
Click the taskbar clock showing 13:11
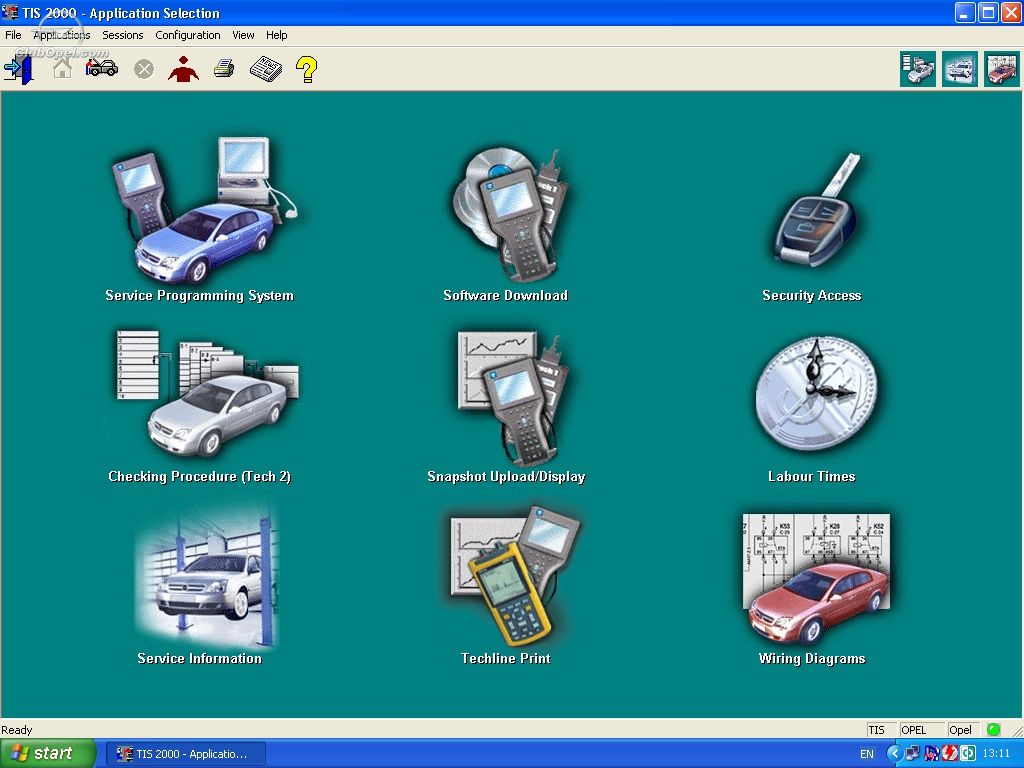coord(997,754)
